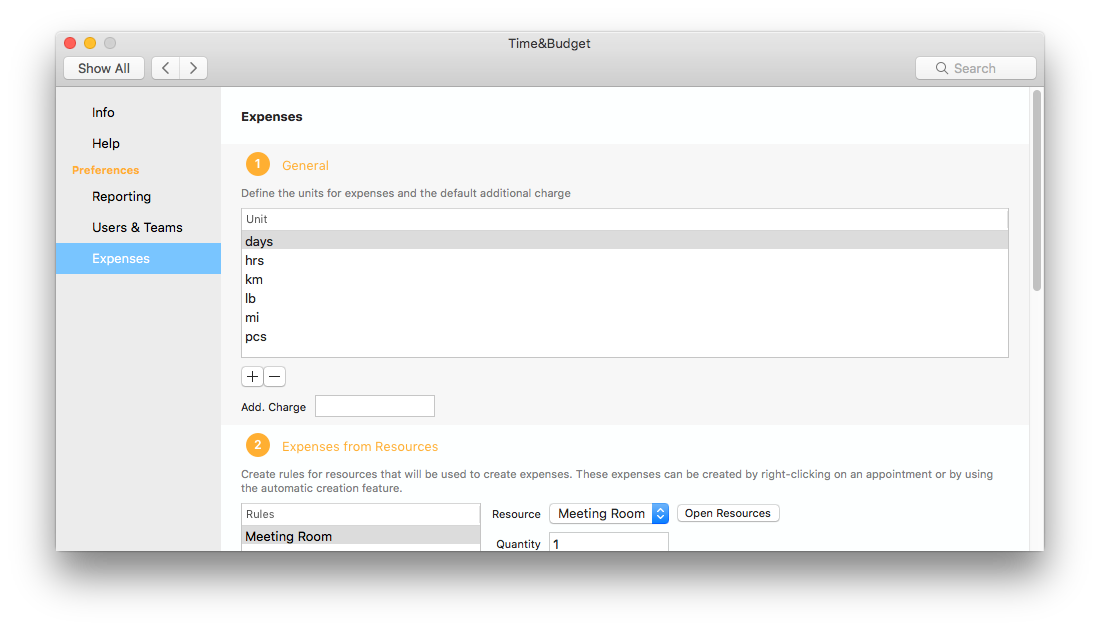The width and height of the screenshot is (1100, 631).
Task: Click the vertical scrollbar thumb
Action: point(1037,190)
